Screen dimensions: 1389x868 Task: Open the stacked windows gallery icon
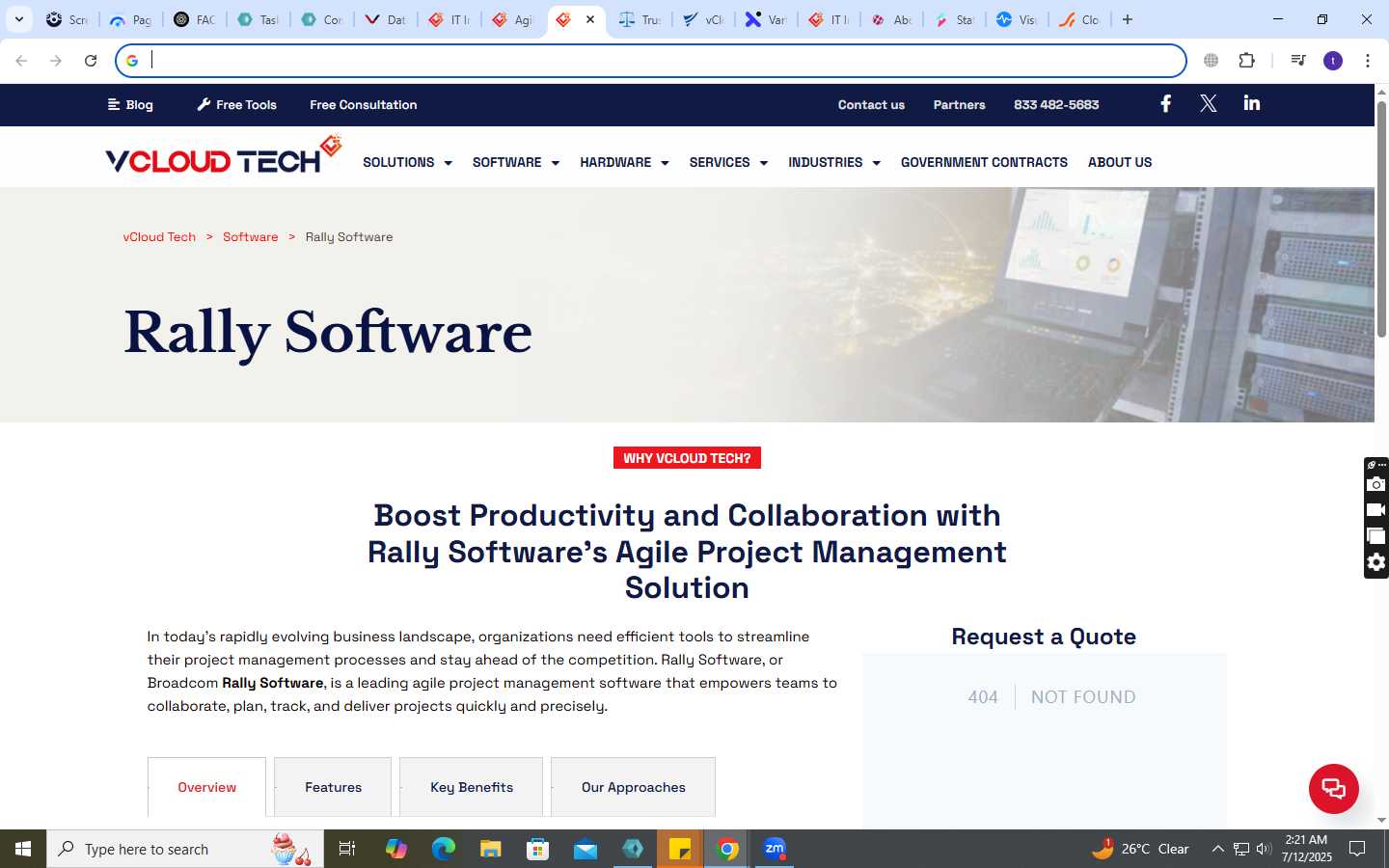point(1376,535)
